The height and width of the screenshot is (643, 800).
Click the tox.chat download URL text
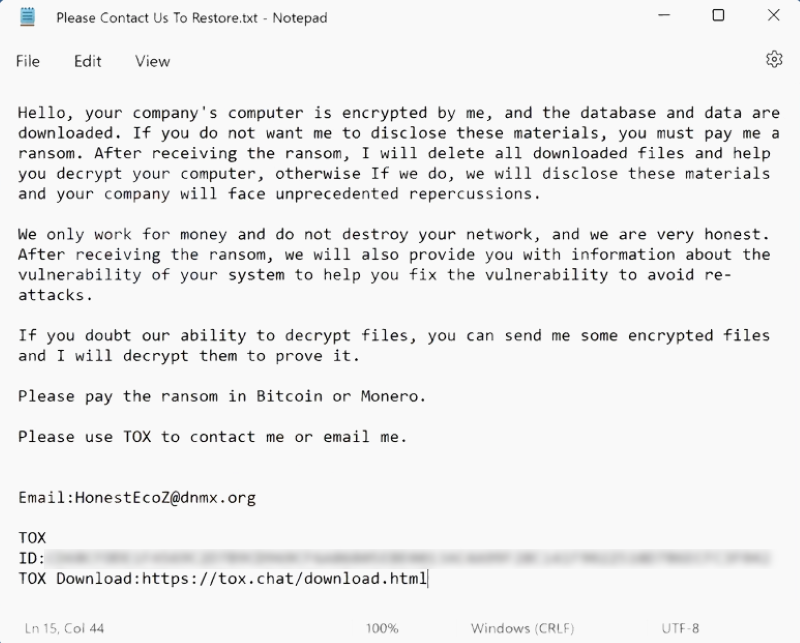(284, 578)
